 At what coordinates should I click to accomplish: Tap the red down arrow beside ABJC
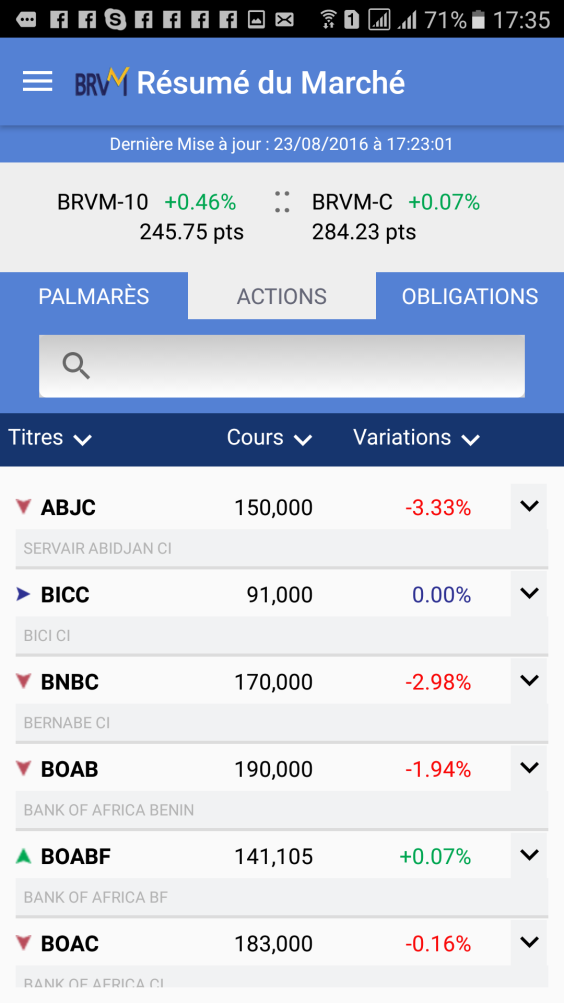24,507
